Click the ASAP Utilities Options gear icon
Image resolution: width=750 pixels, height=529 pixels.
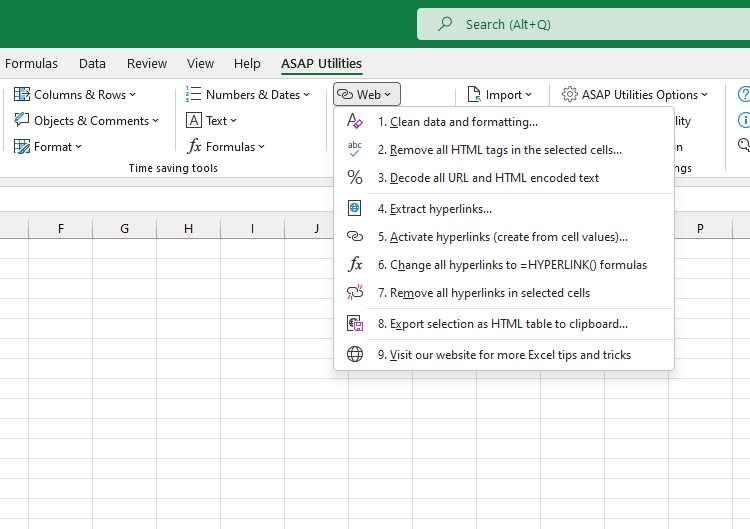point(570,94)
